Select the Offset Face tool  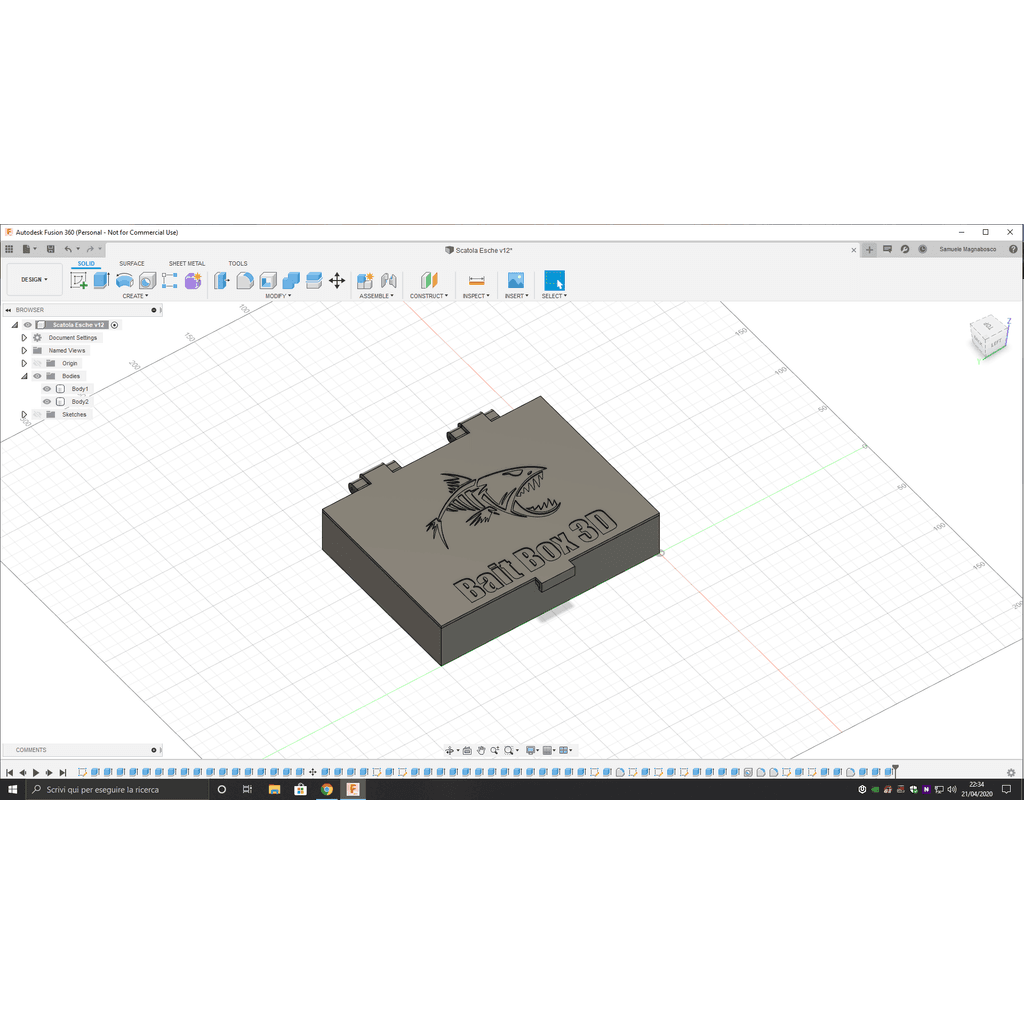click(314, 281)
